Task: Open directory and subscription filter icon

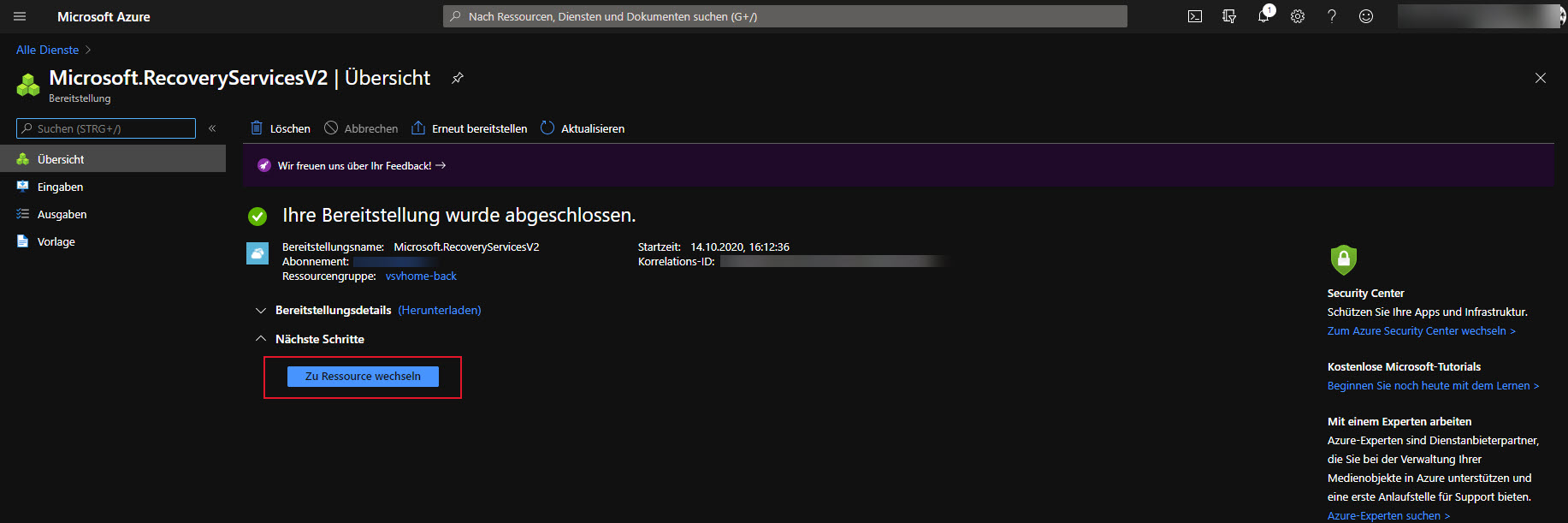Action: pyautogui.click(x=1229, y=16)
